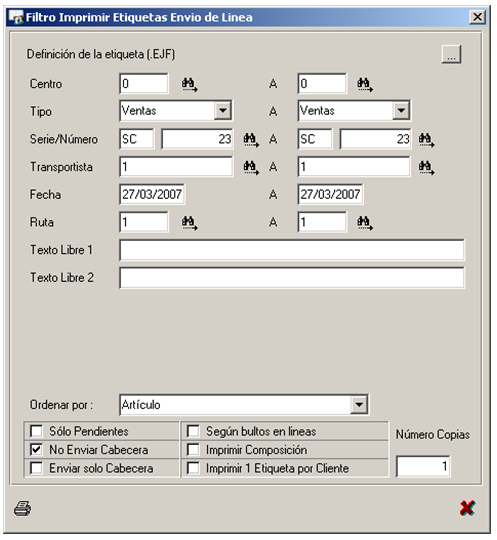Expand the second Tipo Ventas dropdown
Viewport: 497px width, 540px height.
coord(401,111)
